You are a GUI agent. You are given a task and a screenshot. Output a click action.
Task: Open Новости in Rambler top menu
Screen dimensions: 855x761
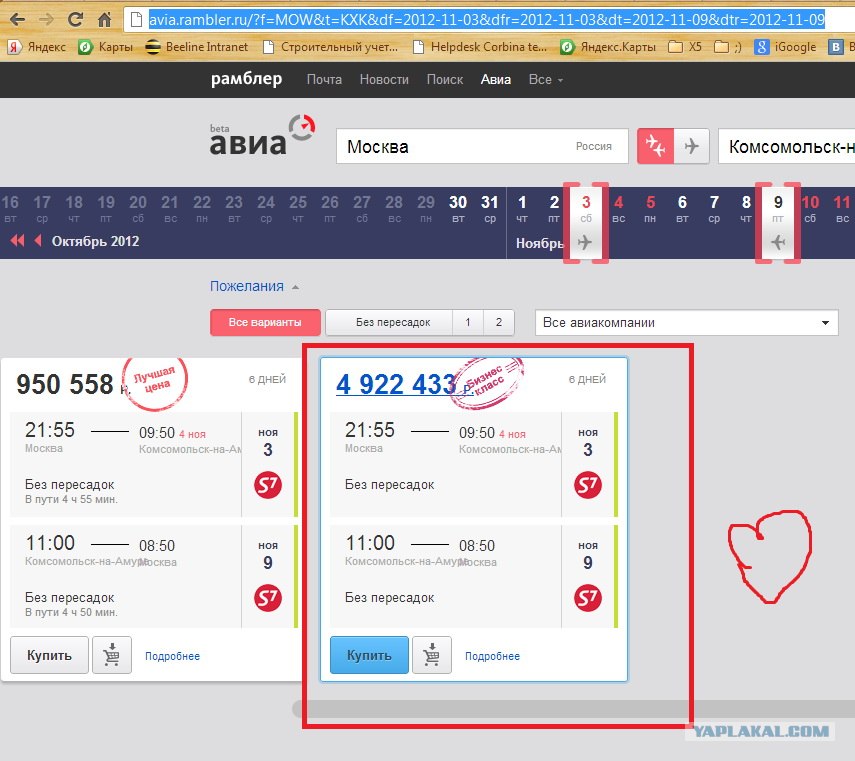coord(384,80)
